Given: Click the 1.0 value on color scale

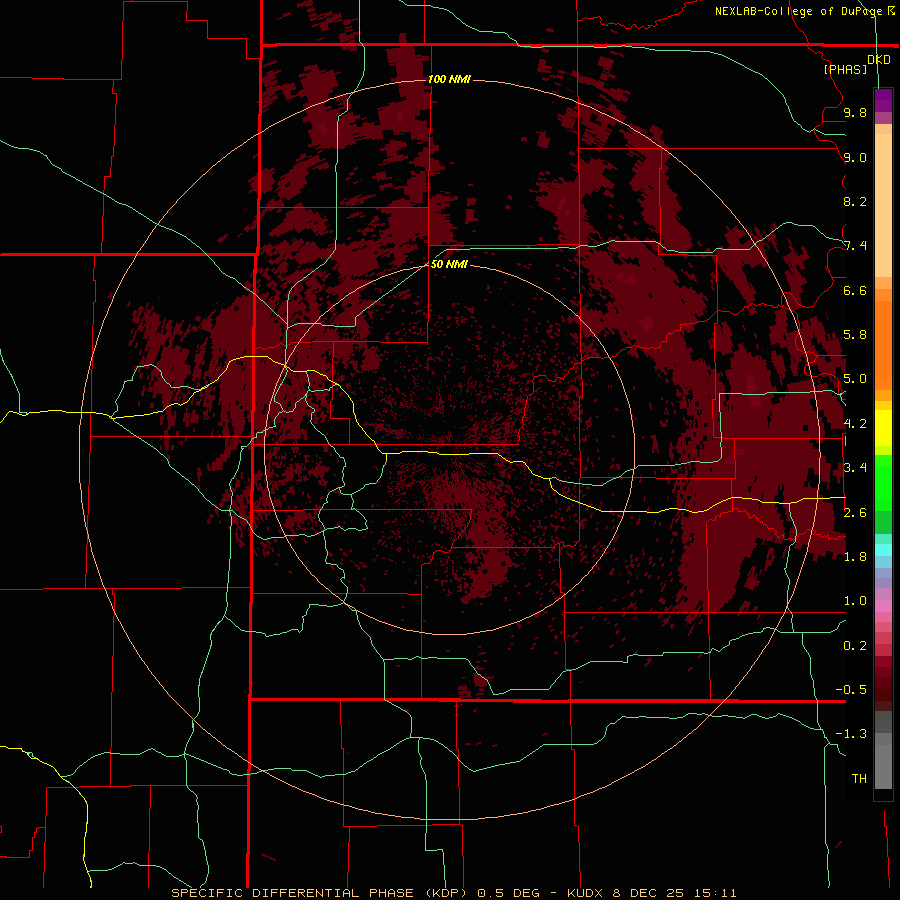Looking at the screenshot, I should pyautogui.click(x=855, y=601).
